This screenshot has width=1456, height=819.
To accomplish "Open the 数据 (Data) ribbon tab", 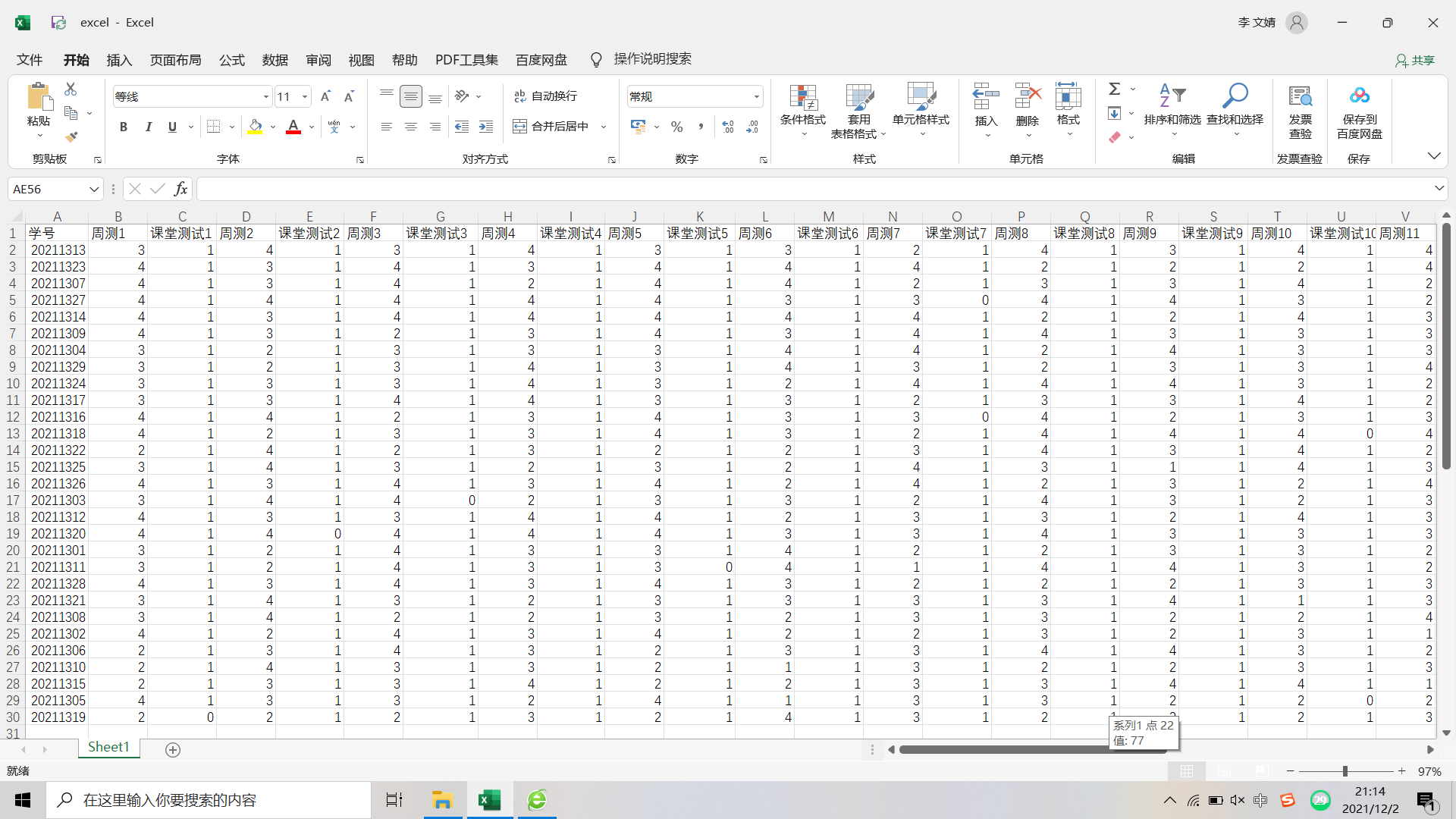I will [275, 60].
